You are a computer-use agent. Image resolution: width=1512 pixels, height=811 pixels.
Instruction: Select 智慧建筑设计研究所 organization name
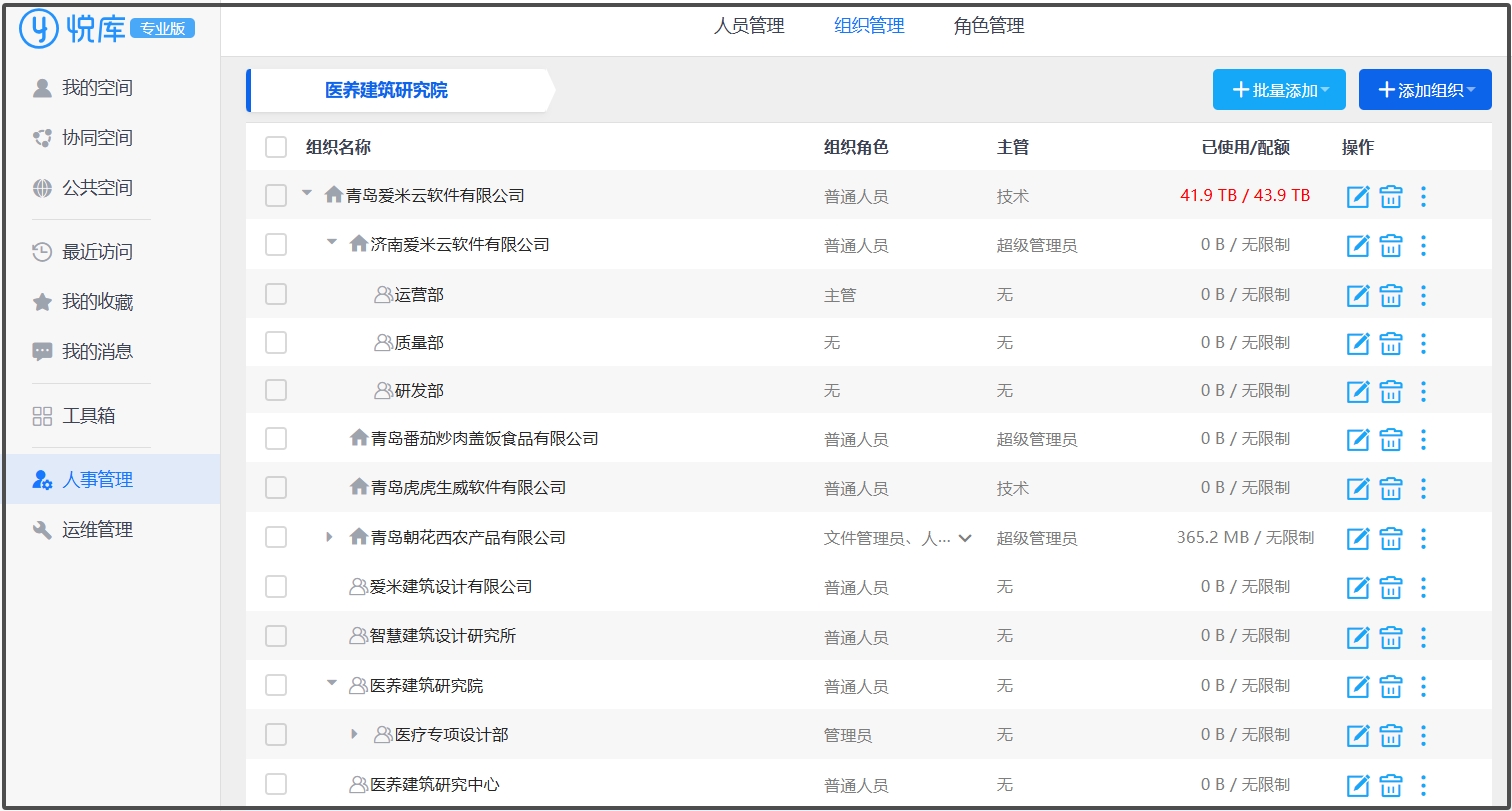[443, 636]
